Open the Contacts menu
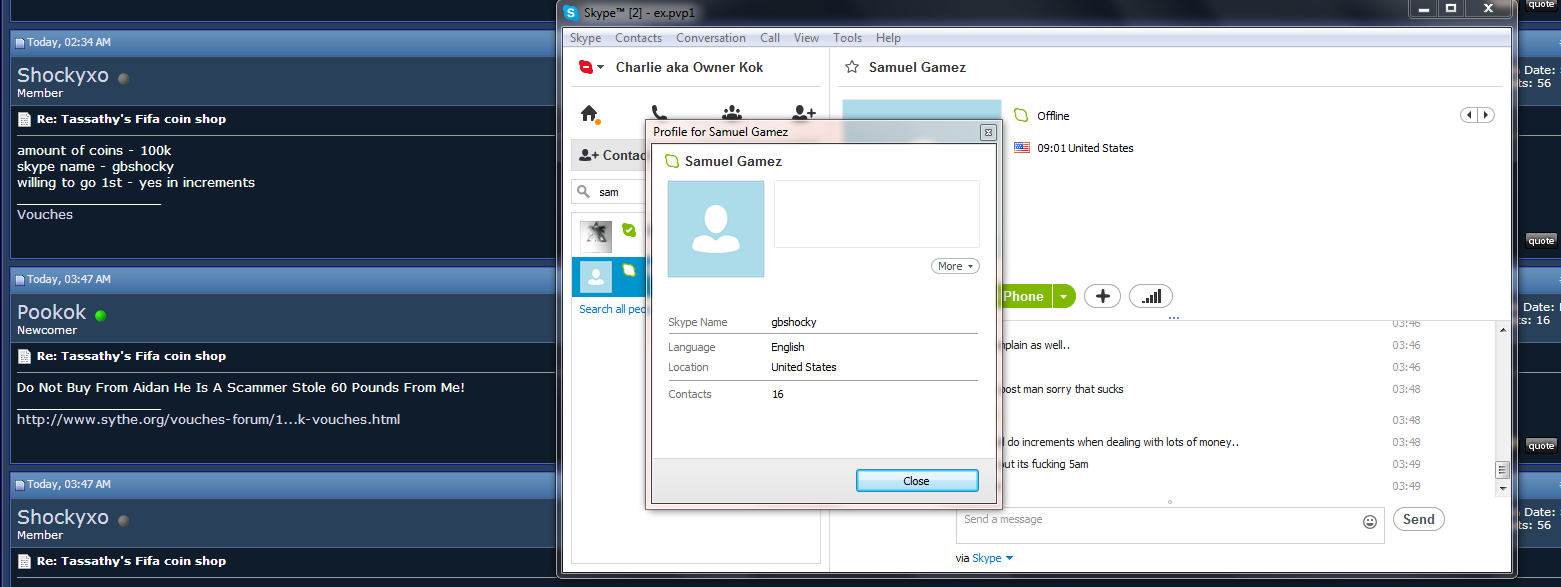The image size is (1561, 587). 638,38
